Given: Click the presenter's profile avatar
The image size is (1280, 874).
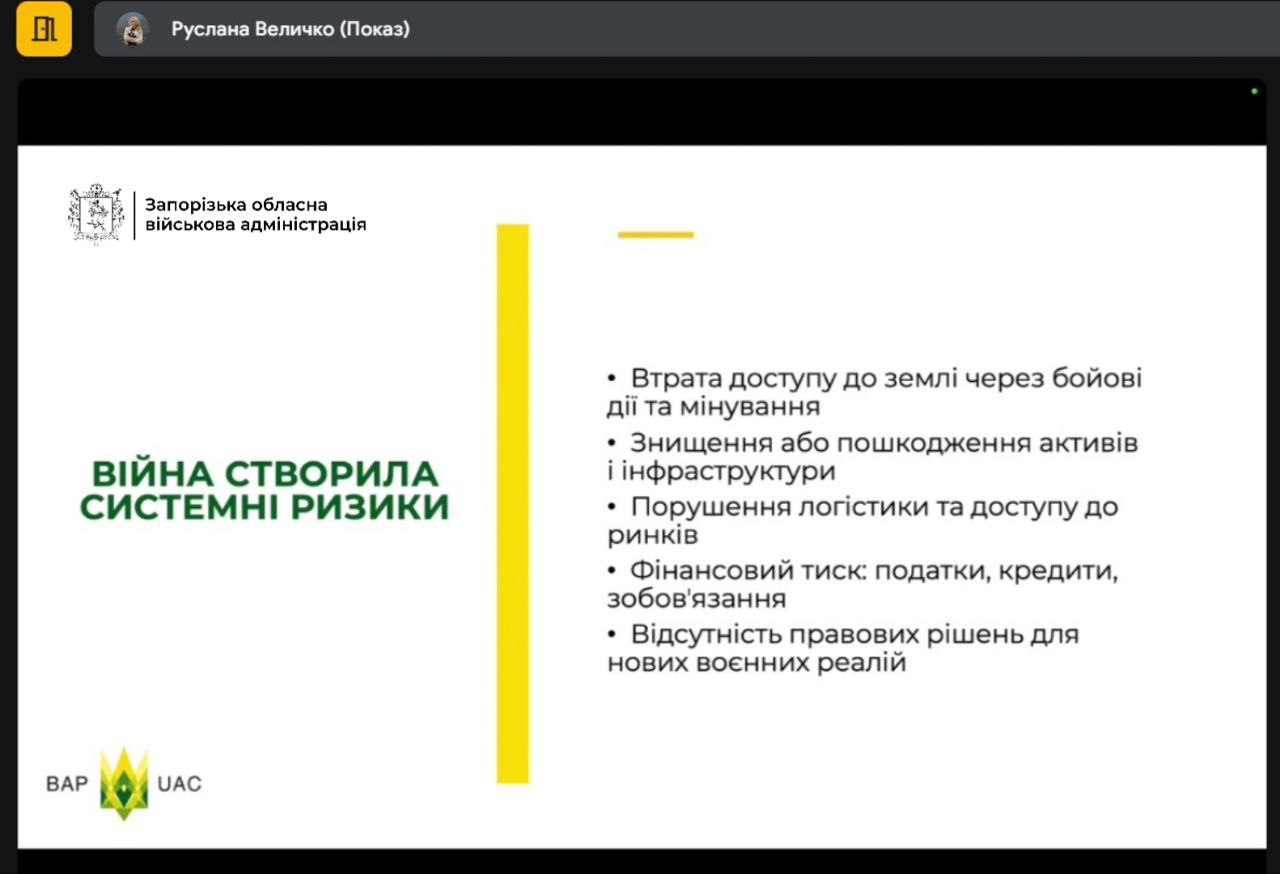Looking at the screenshot, I should (132, 29).
